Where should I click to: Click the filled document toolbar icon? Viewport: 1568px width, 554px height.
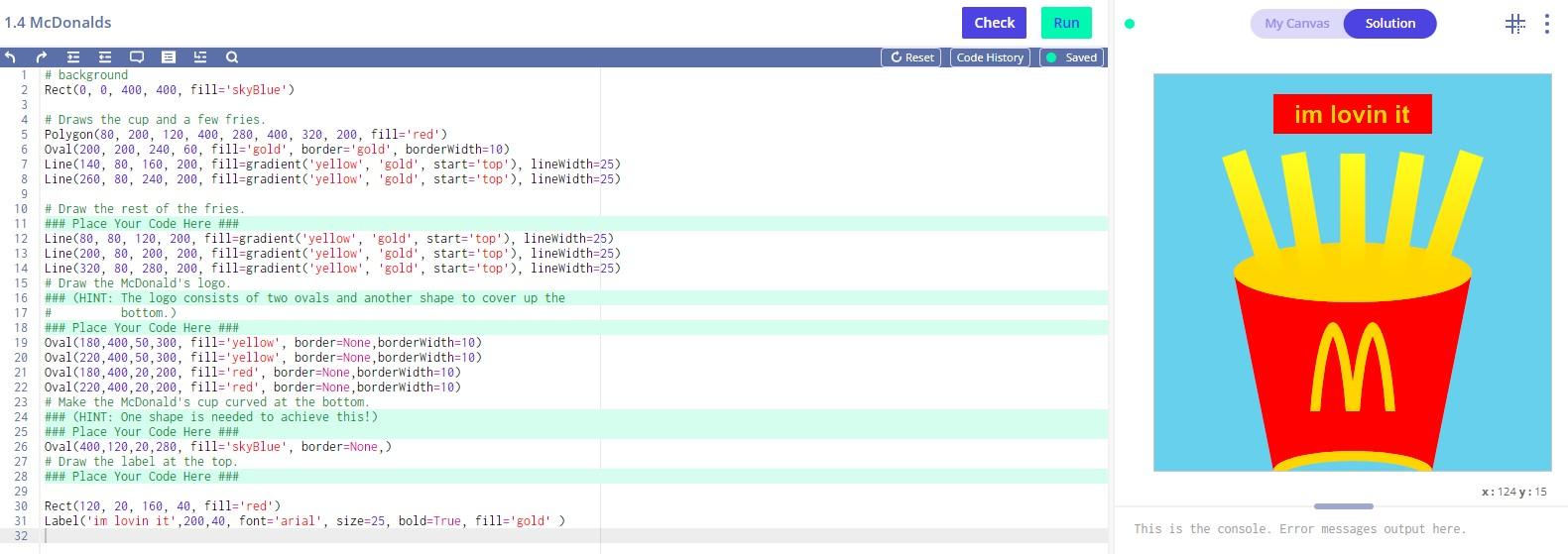coord(169,57)
